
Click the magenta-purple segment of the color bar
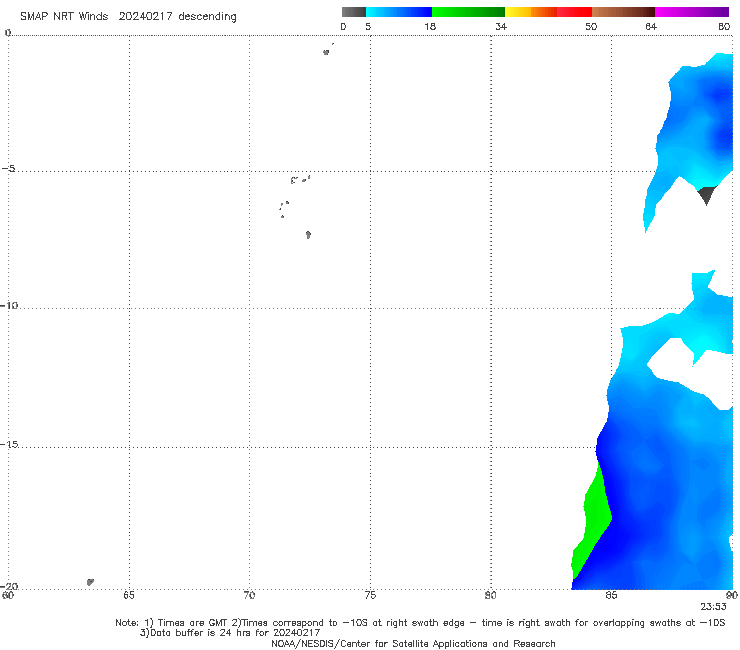tap(692, 12)
